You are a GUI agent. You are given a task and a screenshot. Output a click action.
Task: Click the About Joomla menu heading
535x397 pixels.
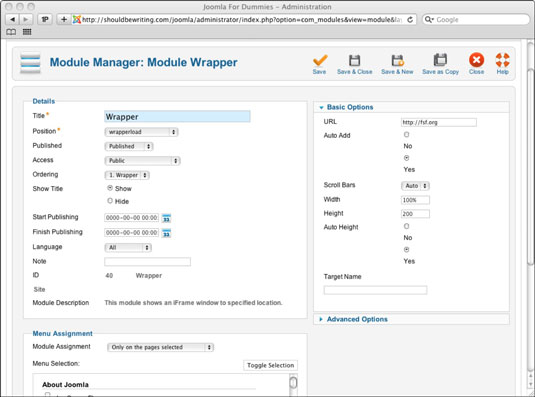65,385
